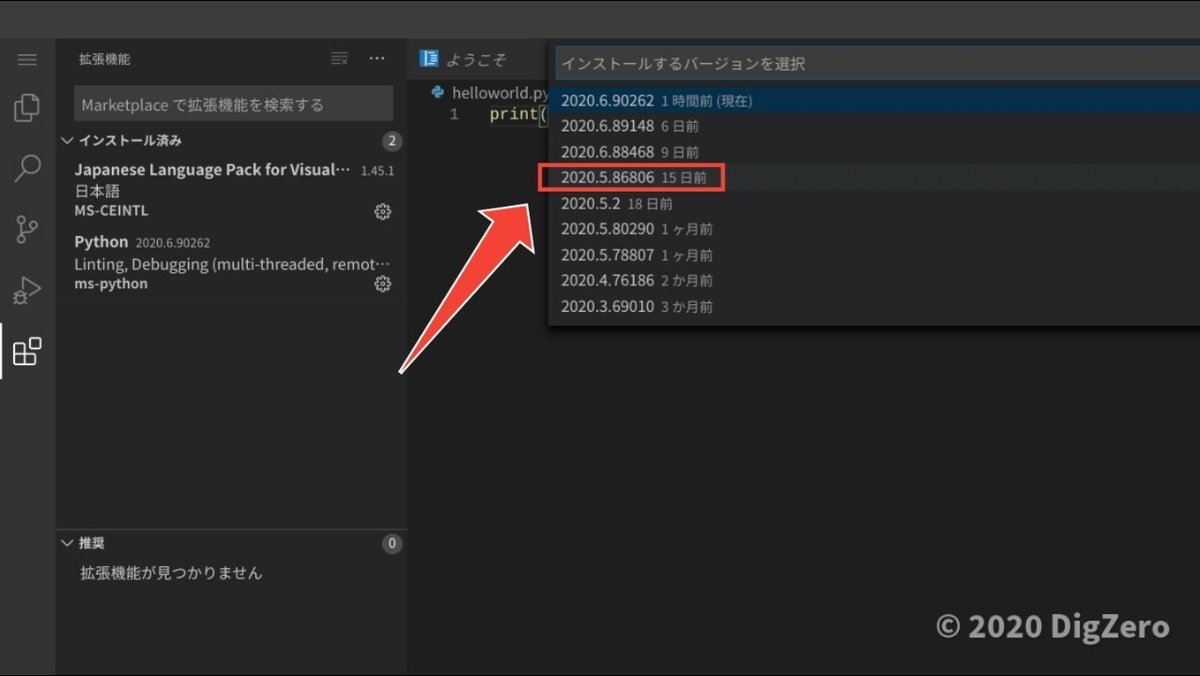The width and height of the screenshot is (1200, 676).
Task: Choose version 2020.5.78807
Action: 875,255
